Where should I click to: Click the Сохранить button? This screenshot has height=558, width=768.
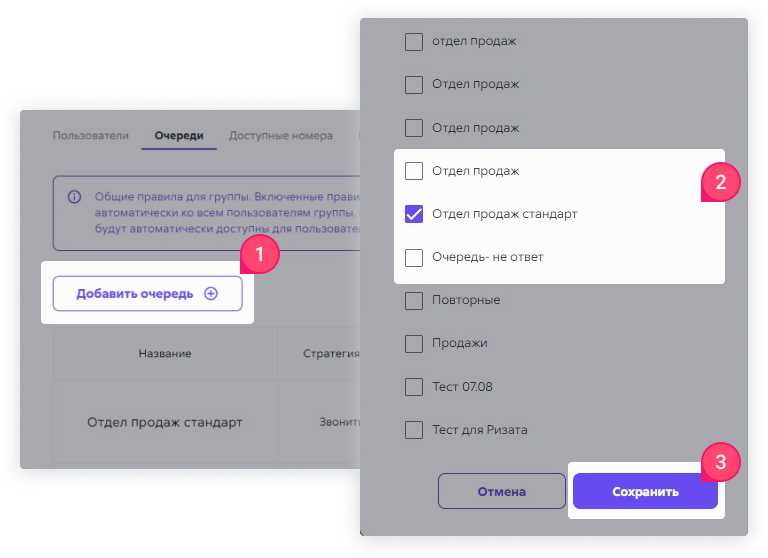(645, 491)
